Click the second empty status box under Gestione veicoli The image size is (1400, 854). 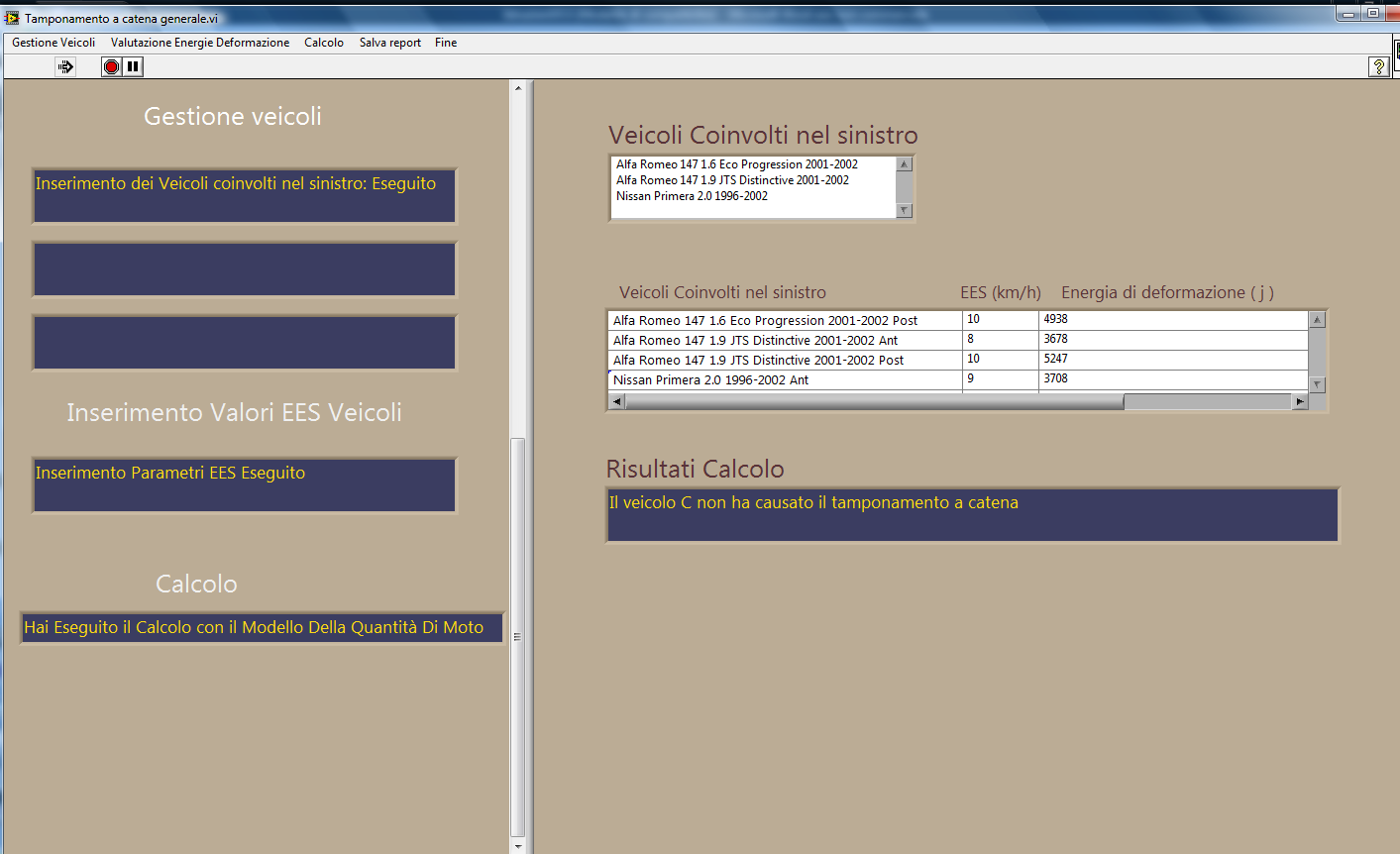245,269
